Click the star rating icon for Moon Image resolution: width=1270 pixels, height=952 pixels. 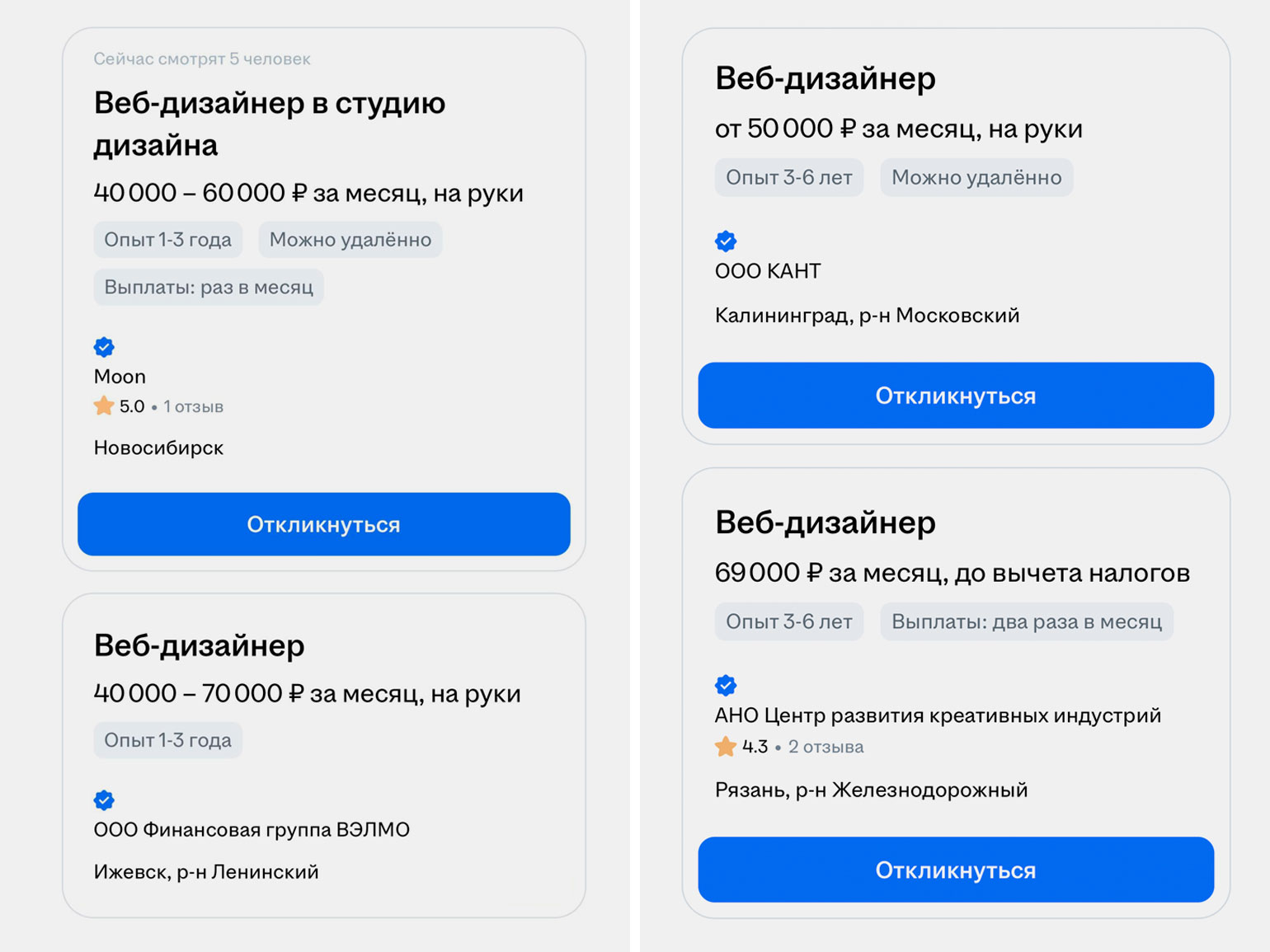(x=104, y=406)
